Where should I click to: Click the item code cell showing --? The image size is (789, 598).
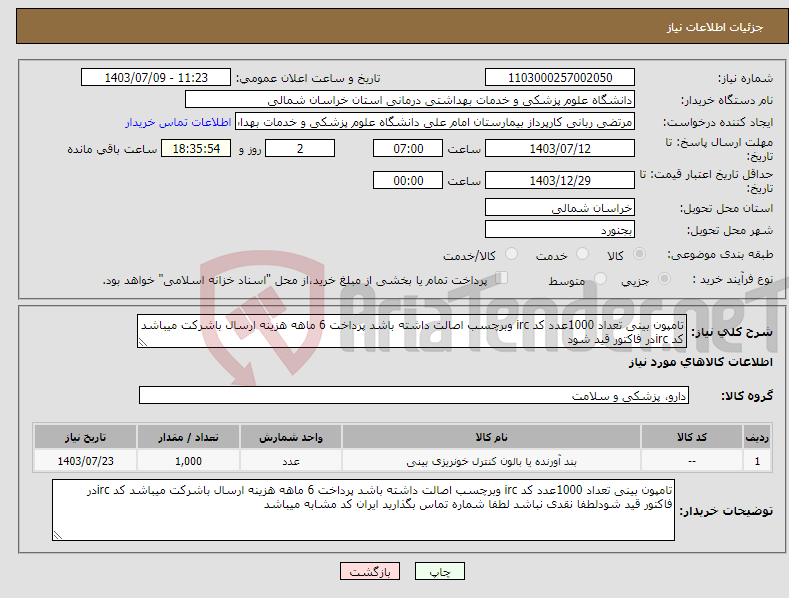coord(692,461)
